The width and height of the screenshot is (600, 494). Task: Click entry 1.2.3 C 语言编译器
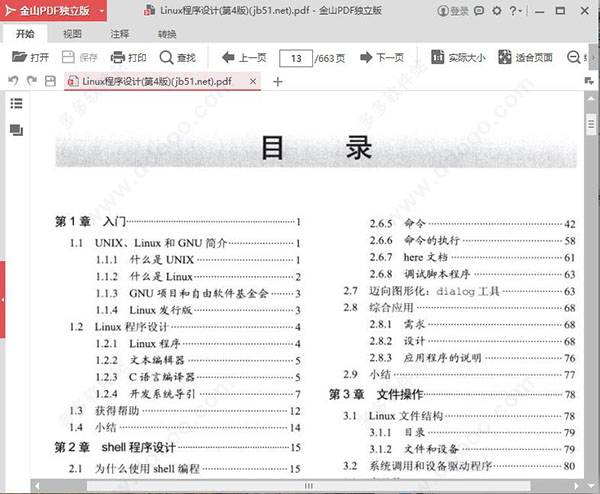[x=198, y=377]
